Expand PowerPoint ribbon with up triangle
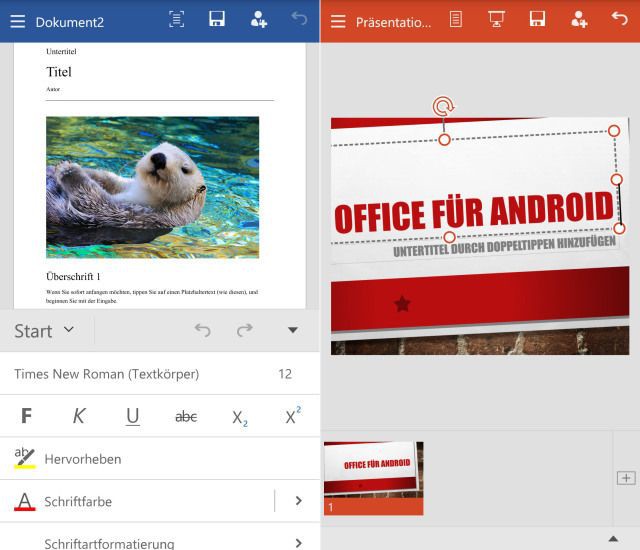 pos(613,539)
